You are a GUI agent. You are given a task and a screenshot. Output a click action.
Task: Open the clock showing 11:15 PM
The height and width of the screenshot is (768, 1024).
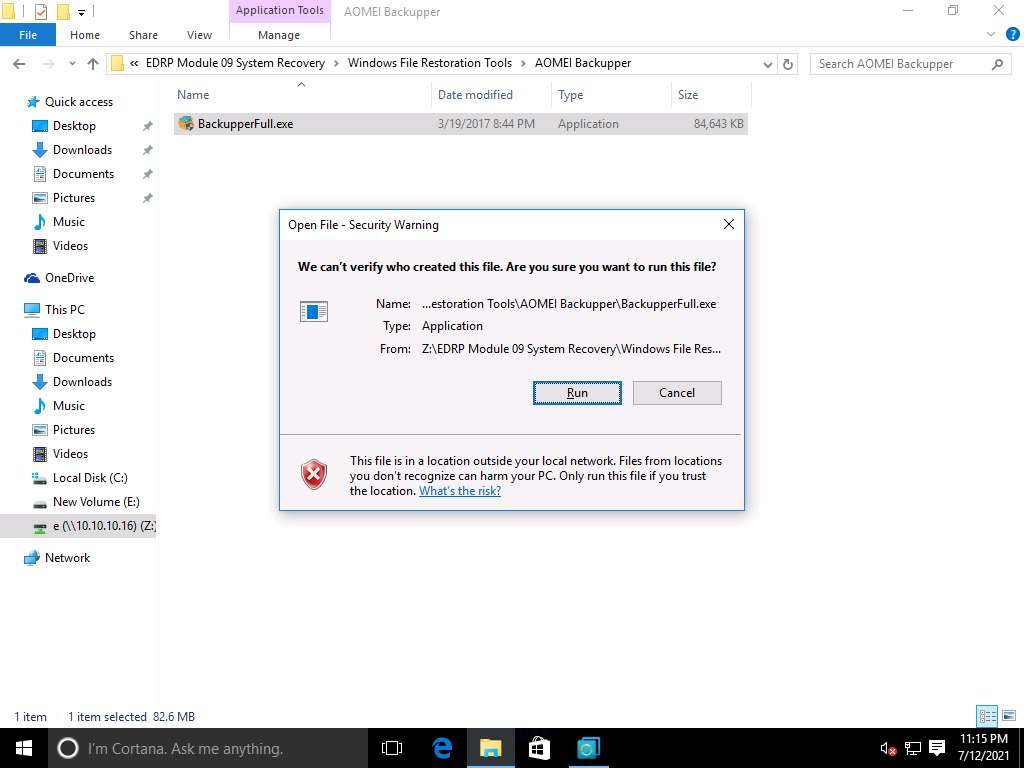[x=984, y=748]
